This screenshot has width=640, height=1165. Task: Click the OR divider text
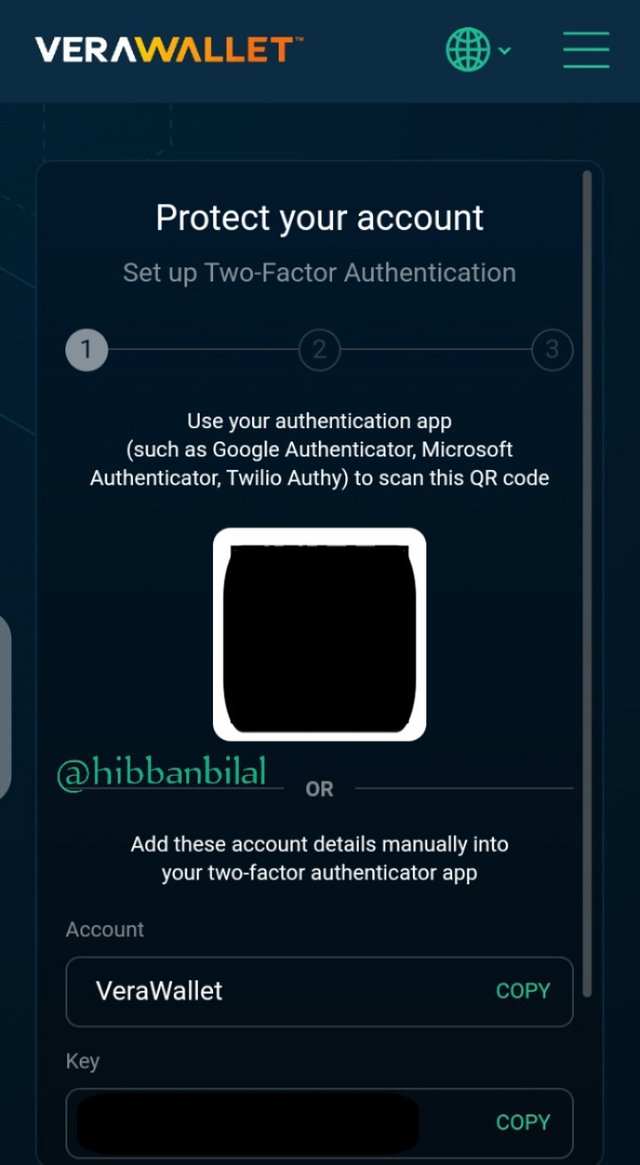coord(320,789)
